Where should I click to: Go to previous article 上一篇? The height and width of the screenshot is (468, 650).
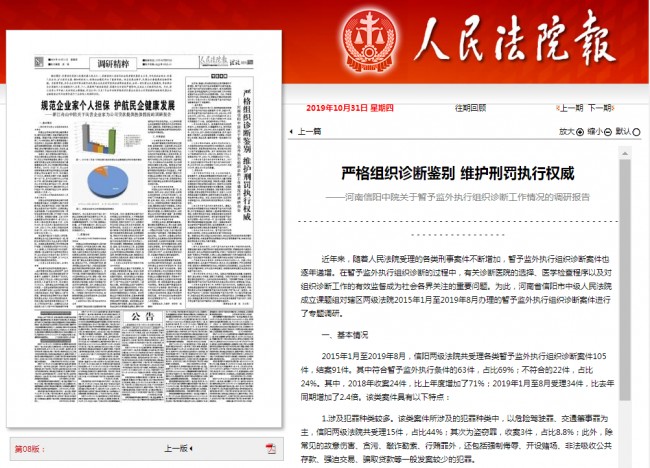tap(309, 132)
